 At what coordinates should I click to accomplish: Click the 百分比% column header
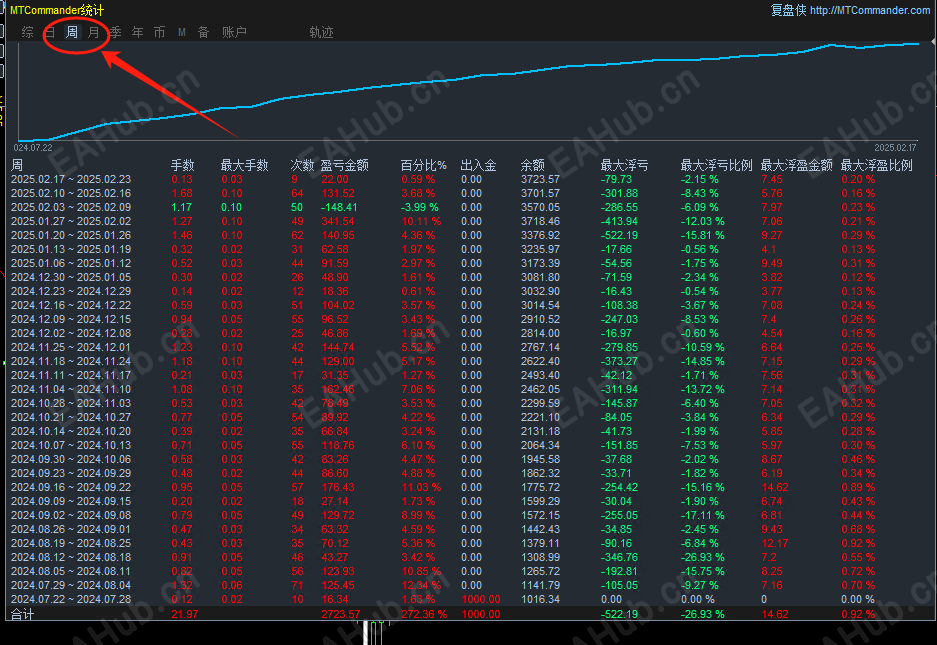pyautogui.click(x=423, y=166)
